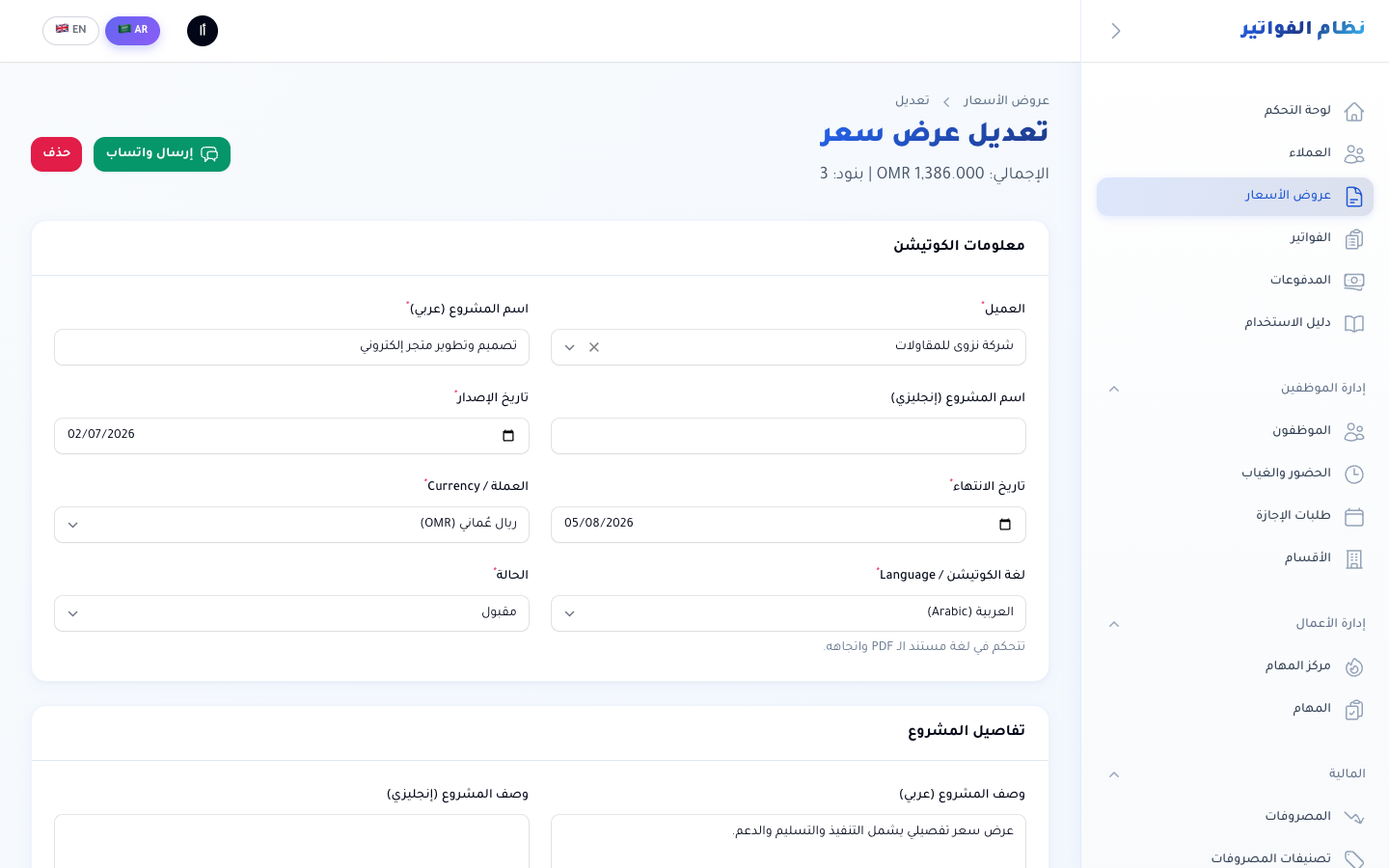Screen dimensions: 1389x868
Task: Switch language to EN
Action: tap(70, 31)
